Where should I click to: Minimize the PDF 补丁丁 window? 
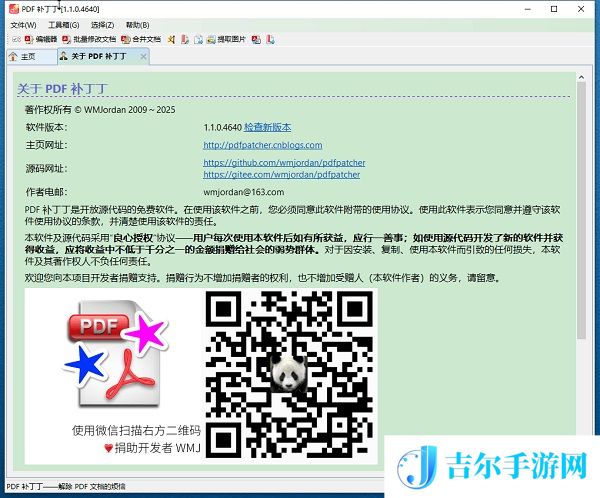(528, 9)
